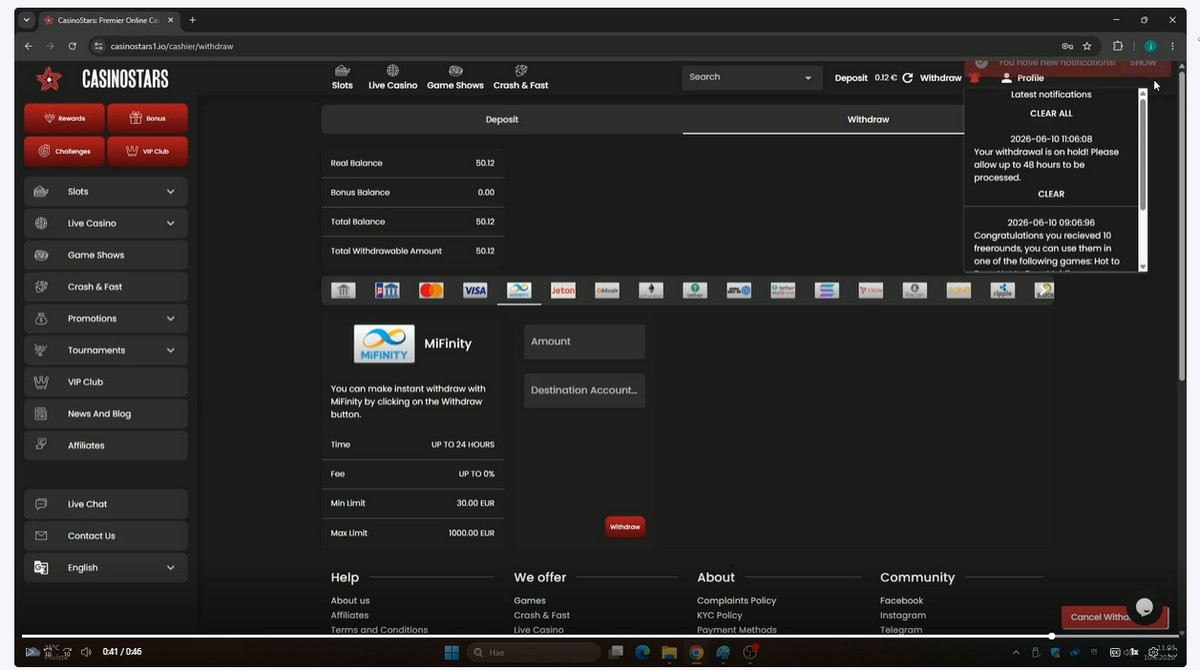Open Crash & Fast in the sidebar
The width and height of the screenshot is (1200, 670).
coord(105,286)
